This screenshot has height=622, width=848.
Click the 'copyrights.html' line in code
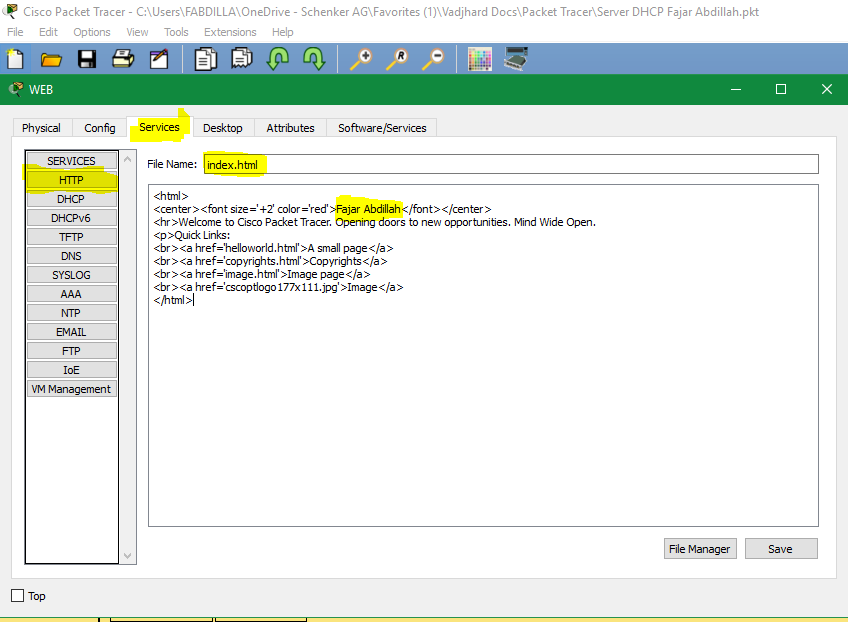click(x=270, y=261)
